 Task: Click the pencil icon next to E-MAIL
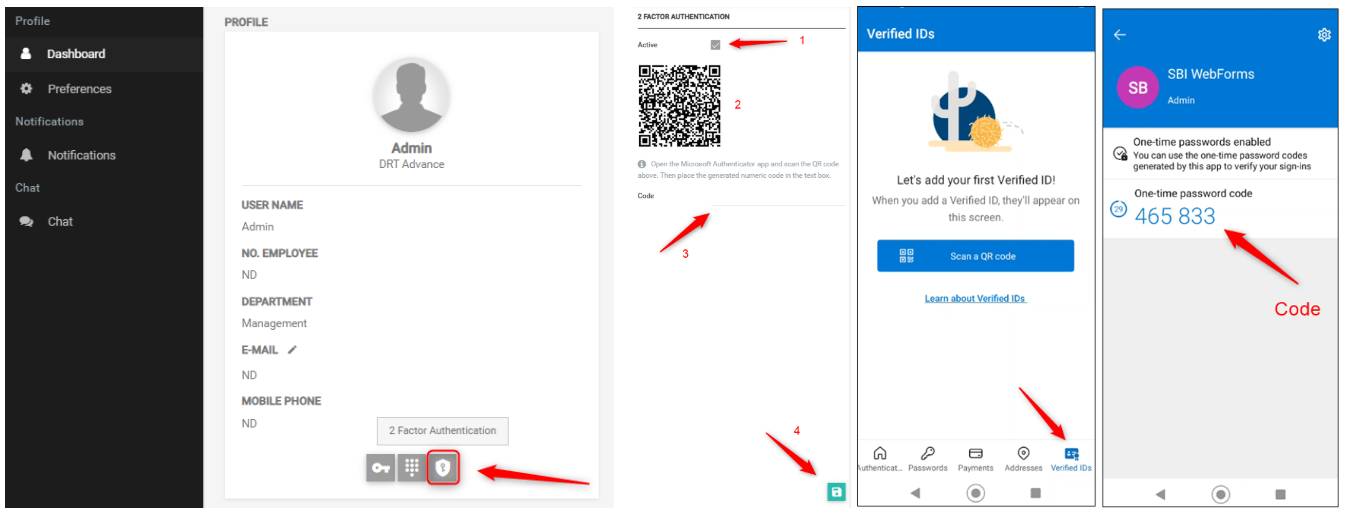click(293, 350)
